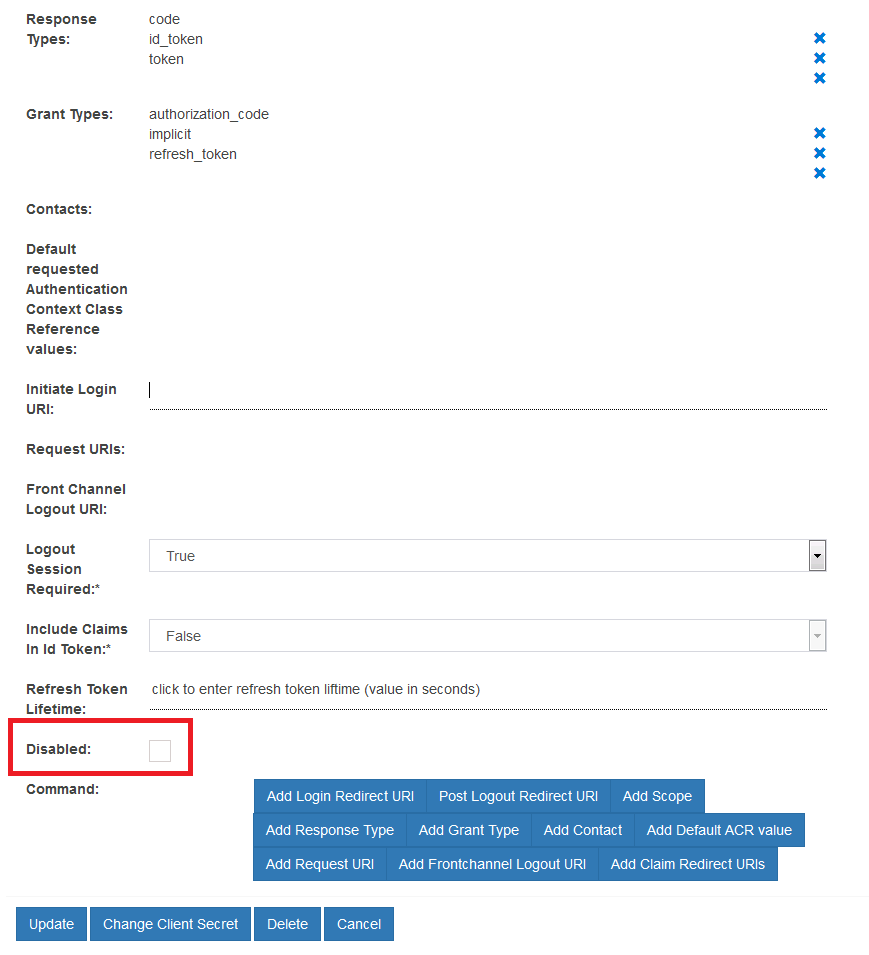Click the Add Grant Type button

tap(468, 830)
